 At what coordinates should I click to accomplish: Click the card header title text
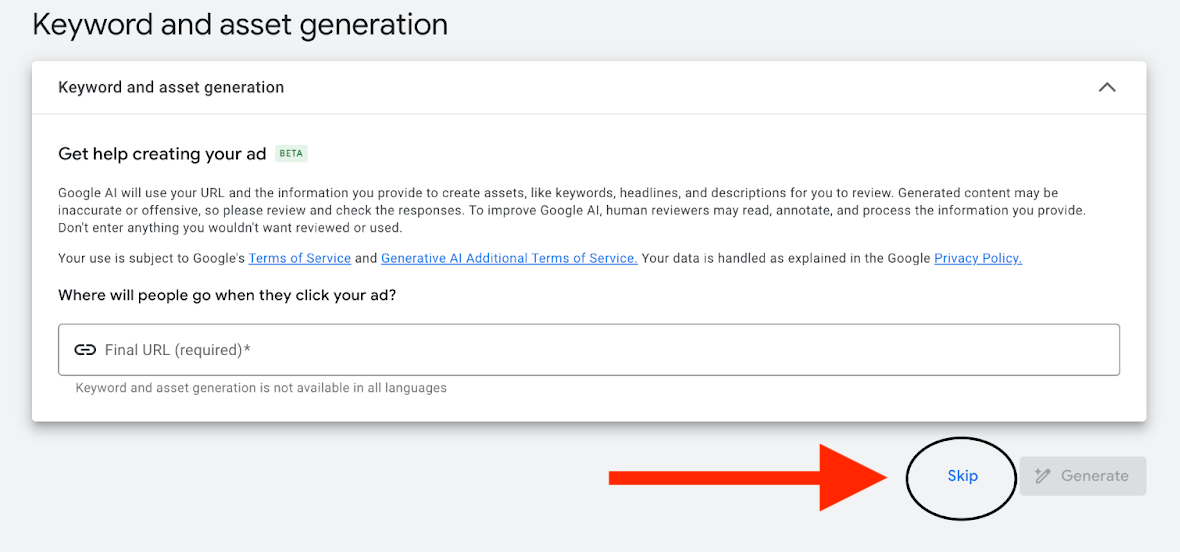pyautogui.click(x=171, y=88)
